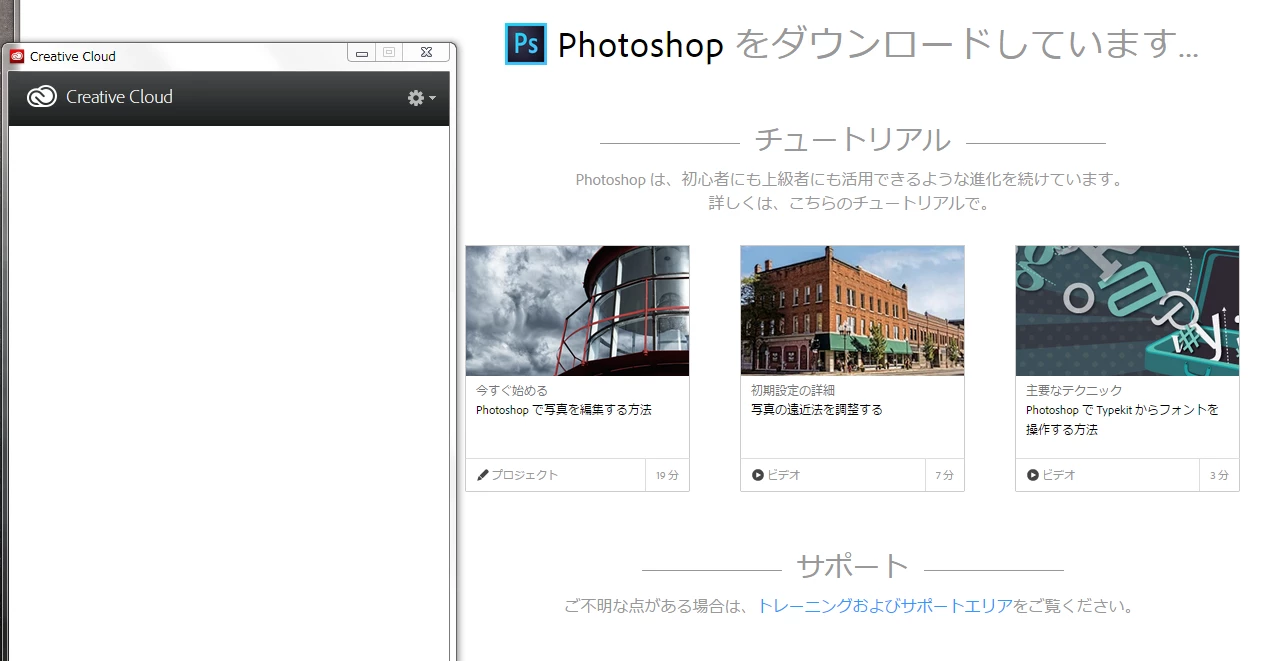This screenshot has height=661, width=1265.
Task: Click the pencil icon beside 'プロジェクト'
Action: pos(482,475)
